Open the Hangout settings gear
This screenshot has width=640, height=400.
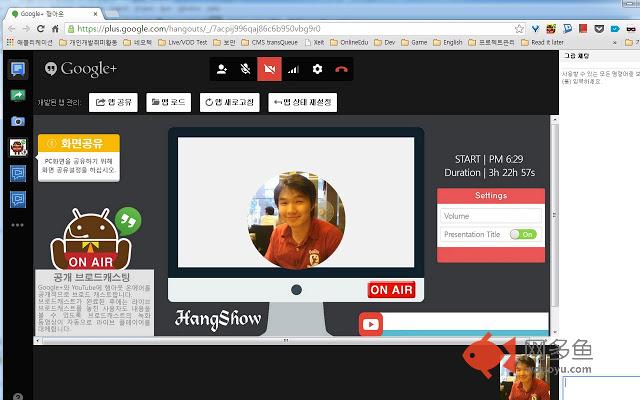[317, 69]
